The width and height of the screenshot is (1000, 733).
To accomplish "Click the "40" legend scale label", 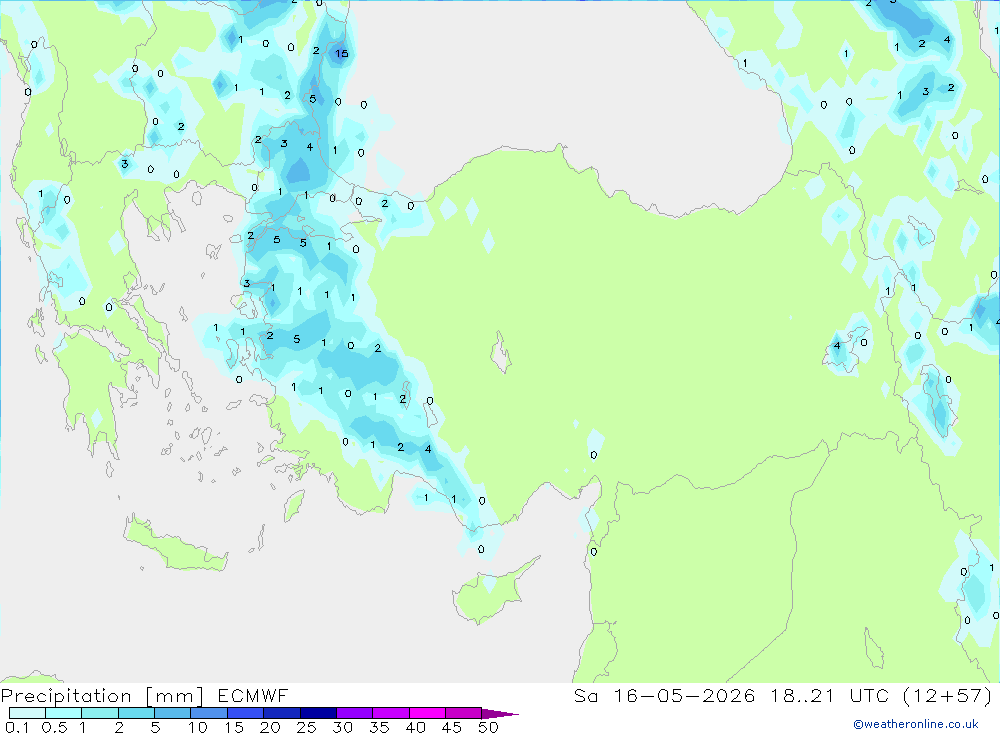I will pos(416,727).
